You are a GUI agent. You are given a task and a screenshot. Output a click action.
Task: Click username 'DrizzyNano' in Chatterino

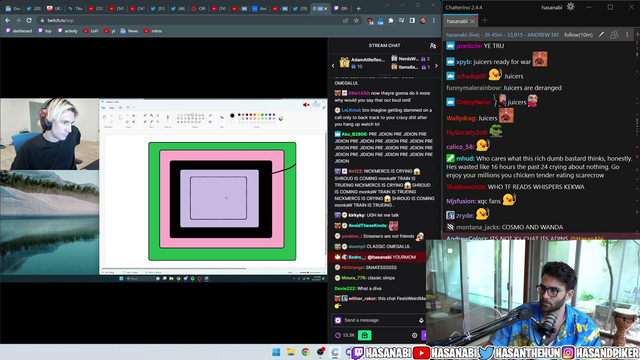tap(473, 102)
